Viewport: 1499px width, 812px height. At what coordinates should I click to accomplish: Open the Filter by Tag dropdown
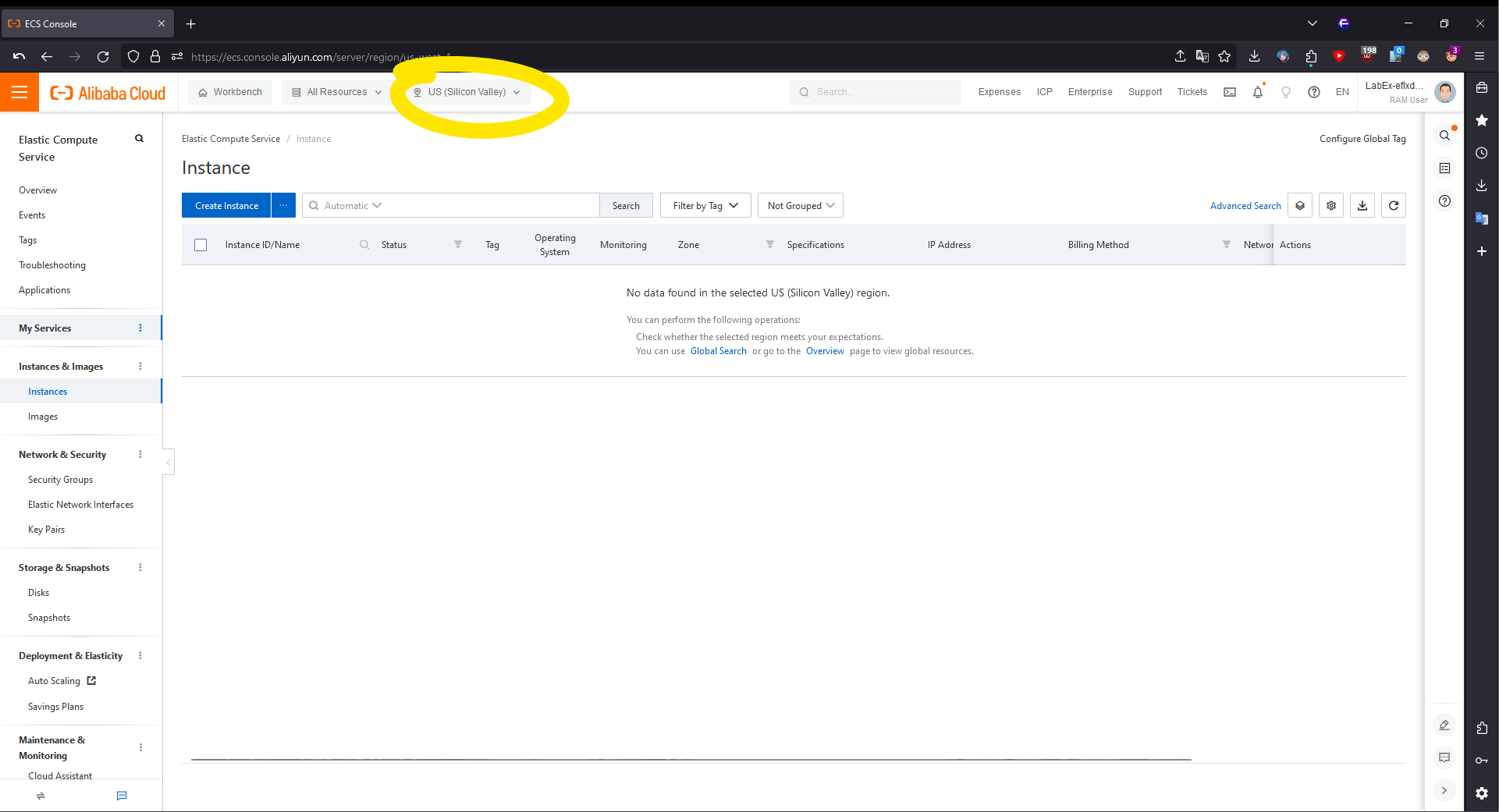(x=705, y=206)
